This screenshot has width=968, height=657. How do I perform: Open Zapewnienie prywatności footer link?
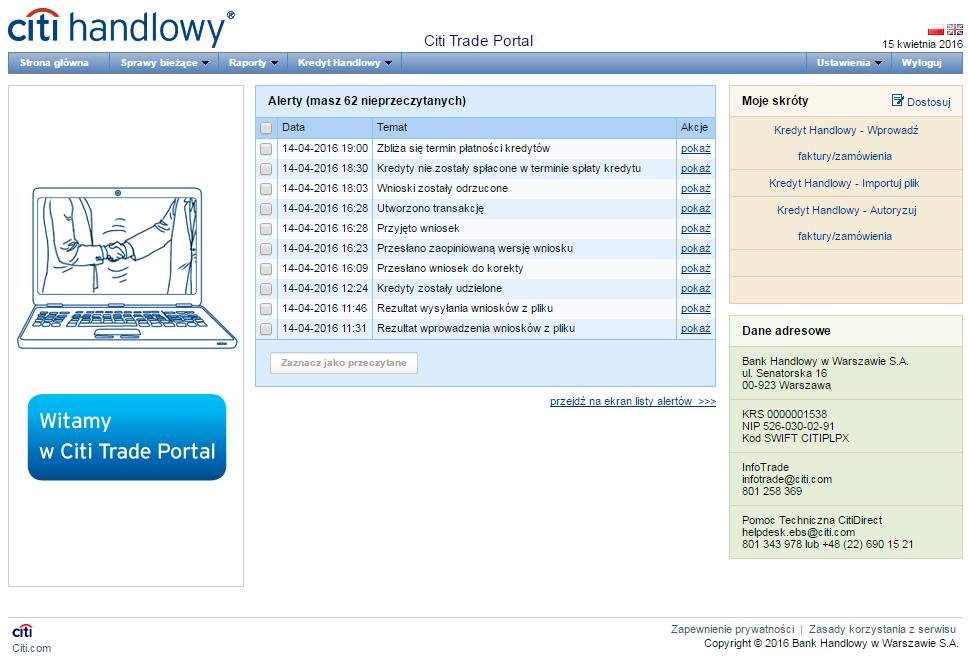pyautogui.click(x=732, y=629)
